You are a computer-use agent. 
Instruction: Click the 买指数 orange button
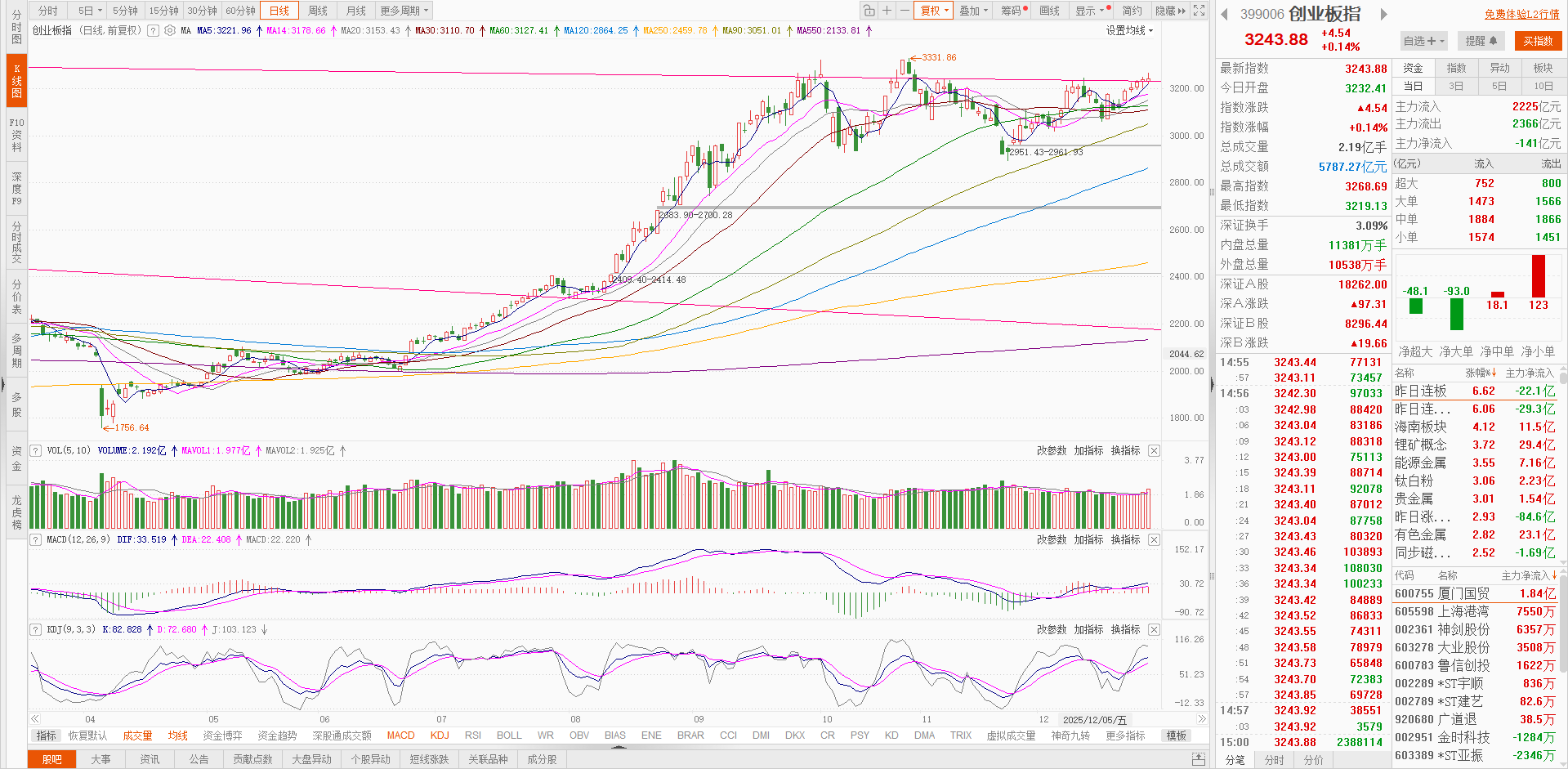click(1538, 41)
